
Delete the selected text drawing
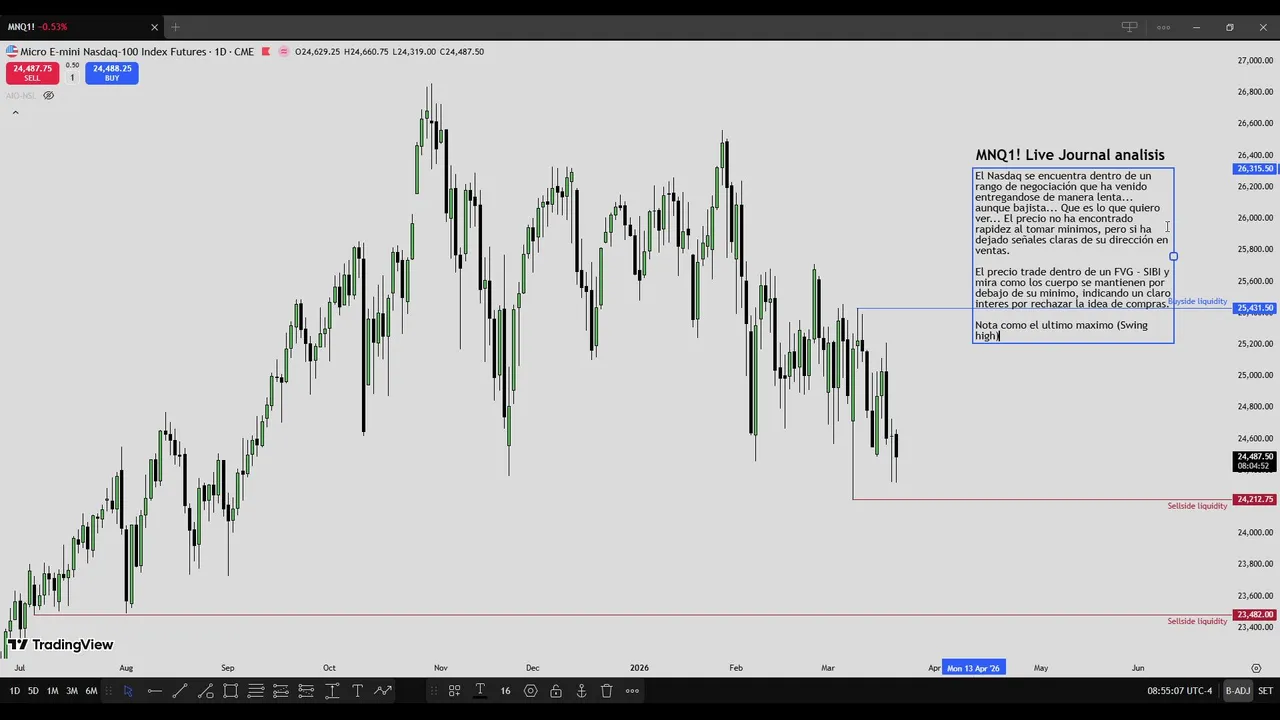click(606, 691)
